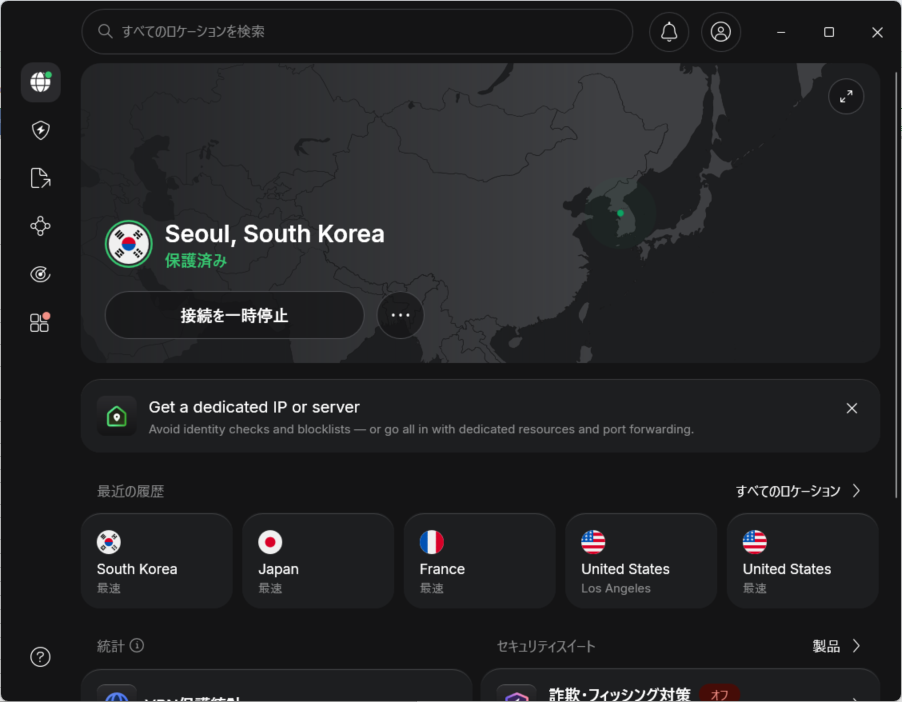This screenshot has height=702, width=902.
Task: Click the green server dot on map
Action: [x=620, y=213]
